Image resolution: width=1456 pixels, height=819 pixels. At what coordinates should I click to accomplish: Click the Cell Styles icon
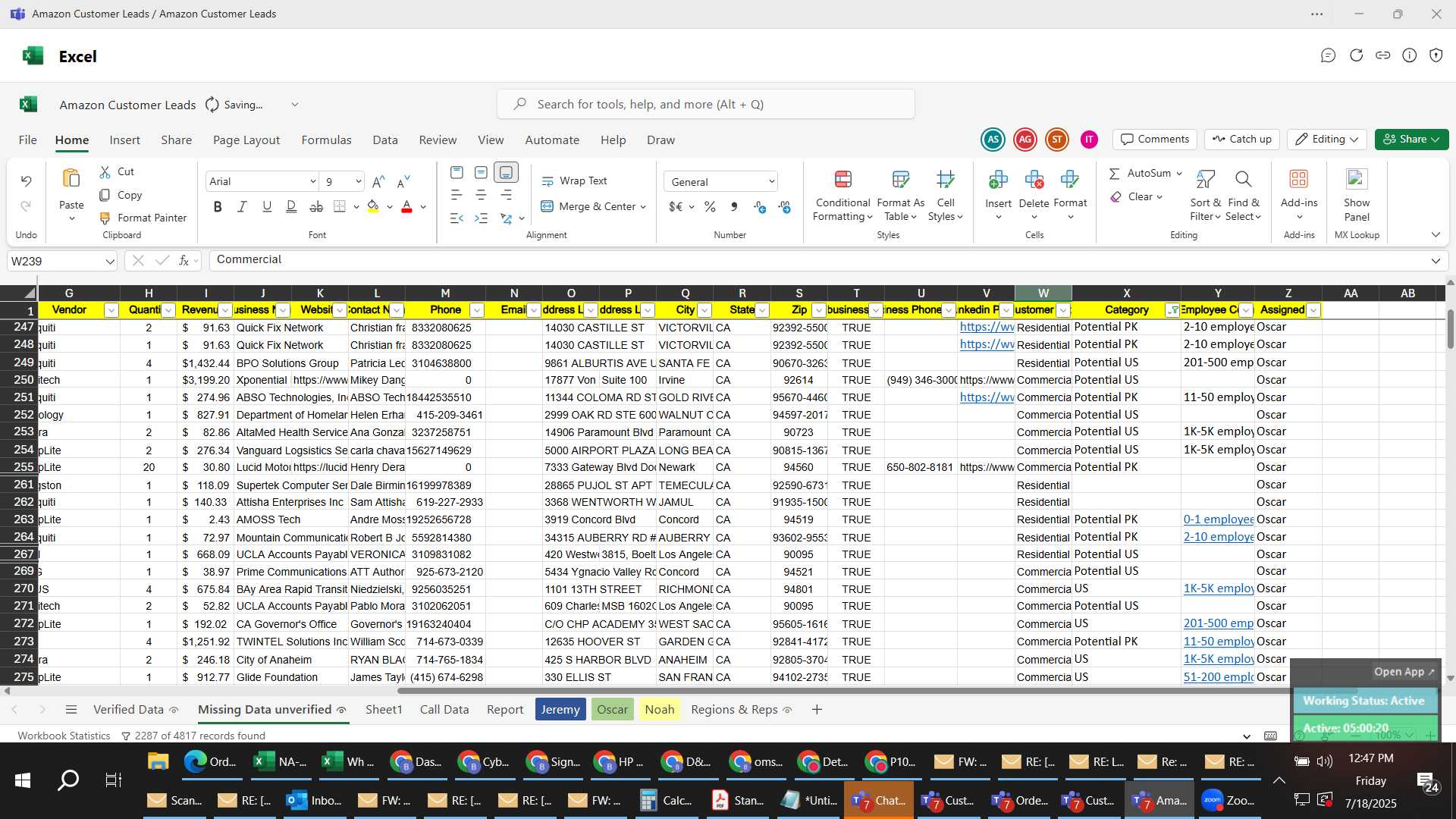coord(946,179)
